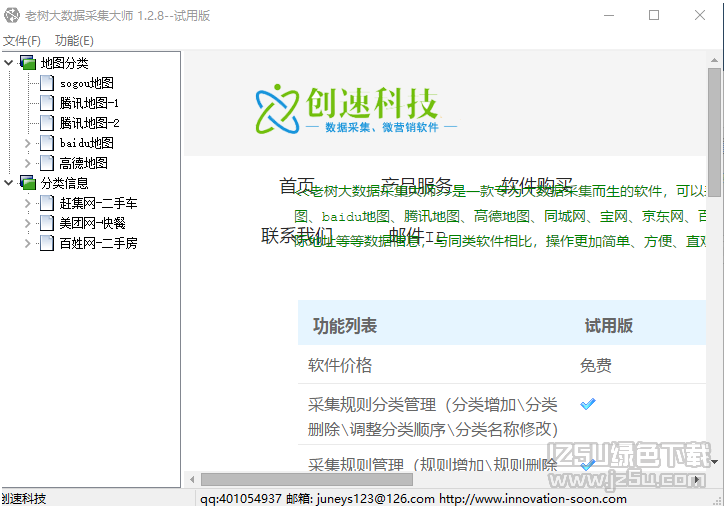Select the 分类信息 label
The image size is (724, 506).
64,183
